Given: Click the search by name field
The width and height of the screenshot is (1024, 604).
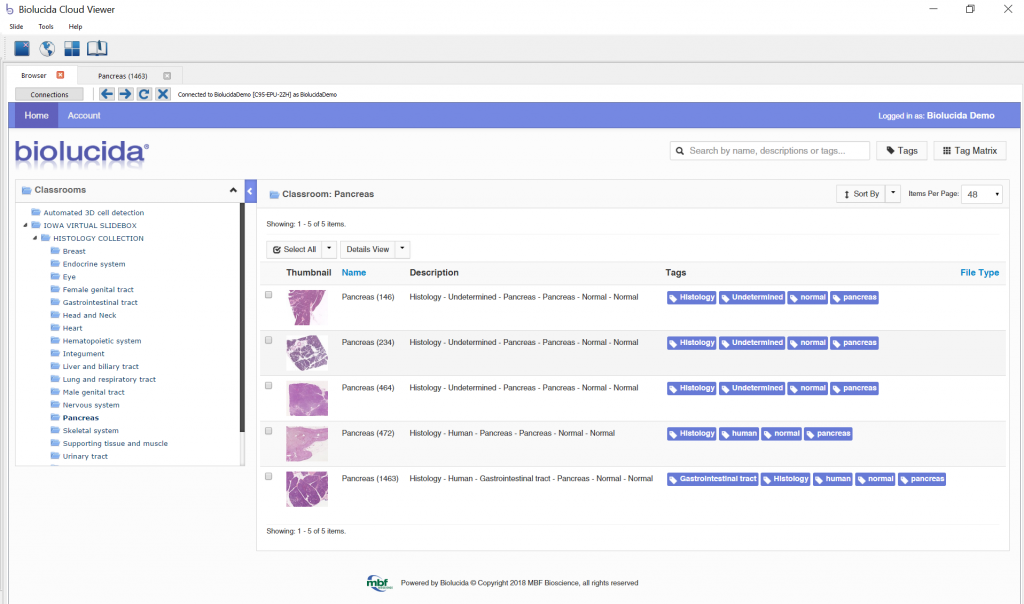Looking at the screenshot, I should click(769, 151).
